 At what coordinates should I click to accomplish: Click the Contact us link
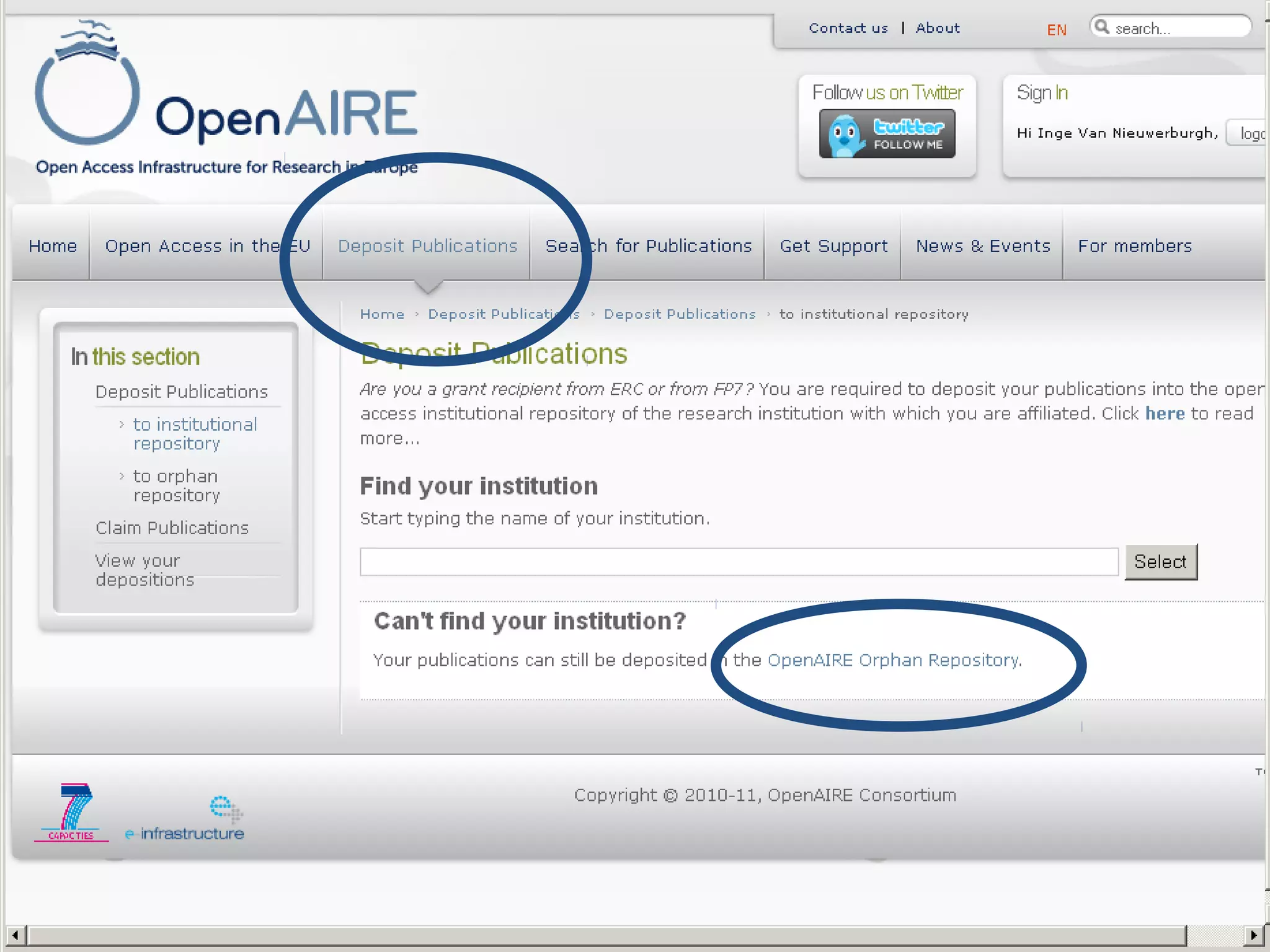(x=848, y=28)
